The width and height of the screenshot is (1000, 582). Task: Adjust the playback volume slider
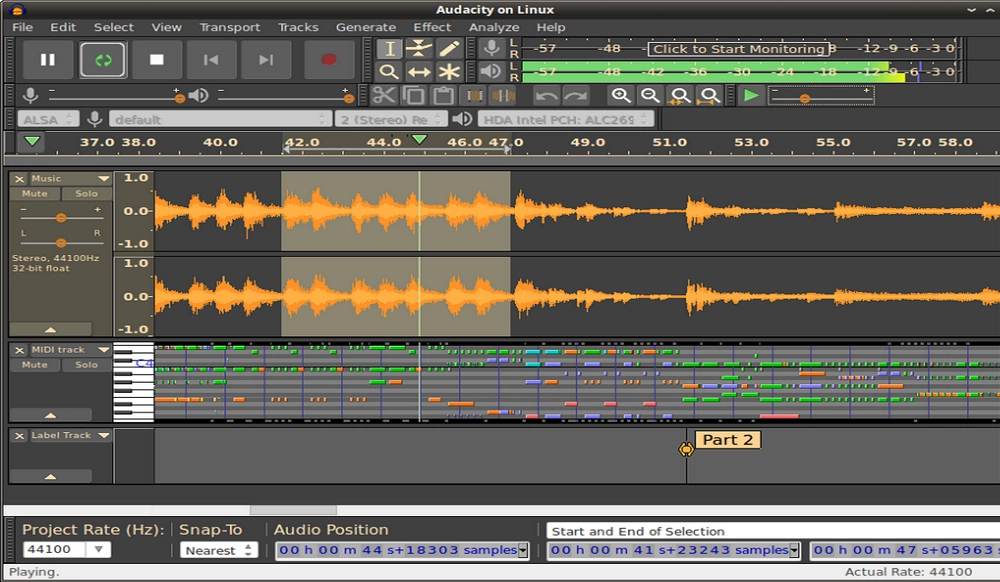(285, 96)
